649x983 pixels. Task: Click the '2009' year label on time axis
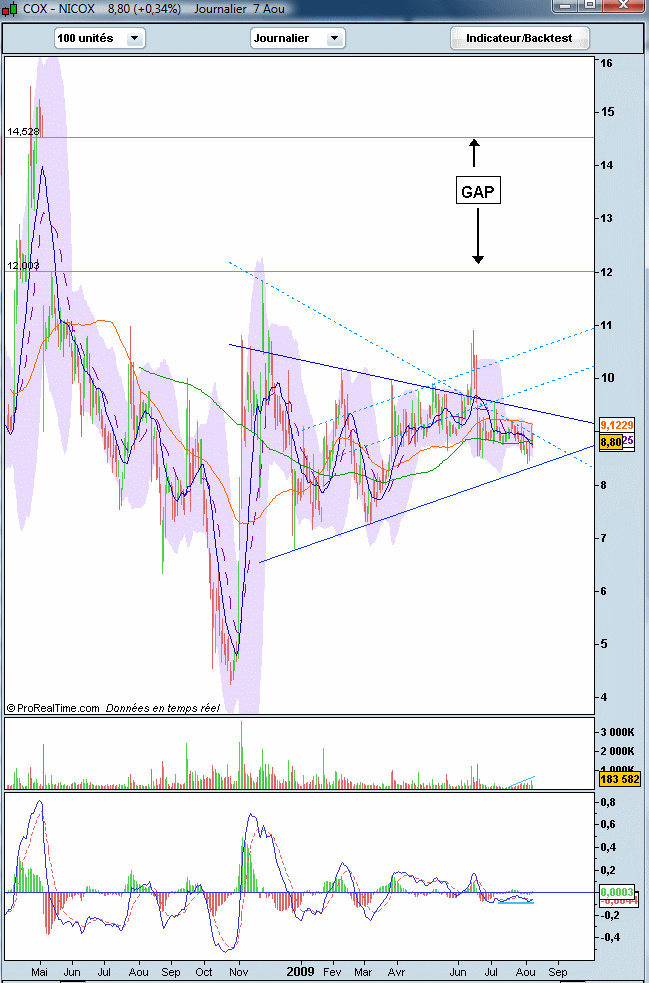pos(300,971)
